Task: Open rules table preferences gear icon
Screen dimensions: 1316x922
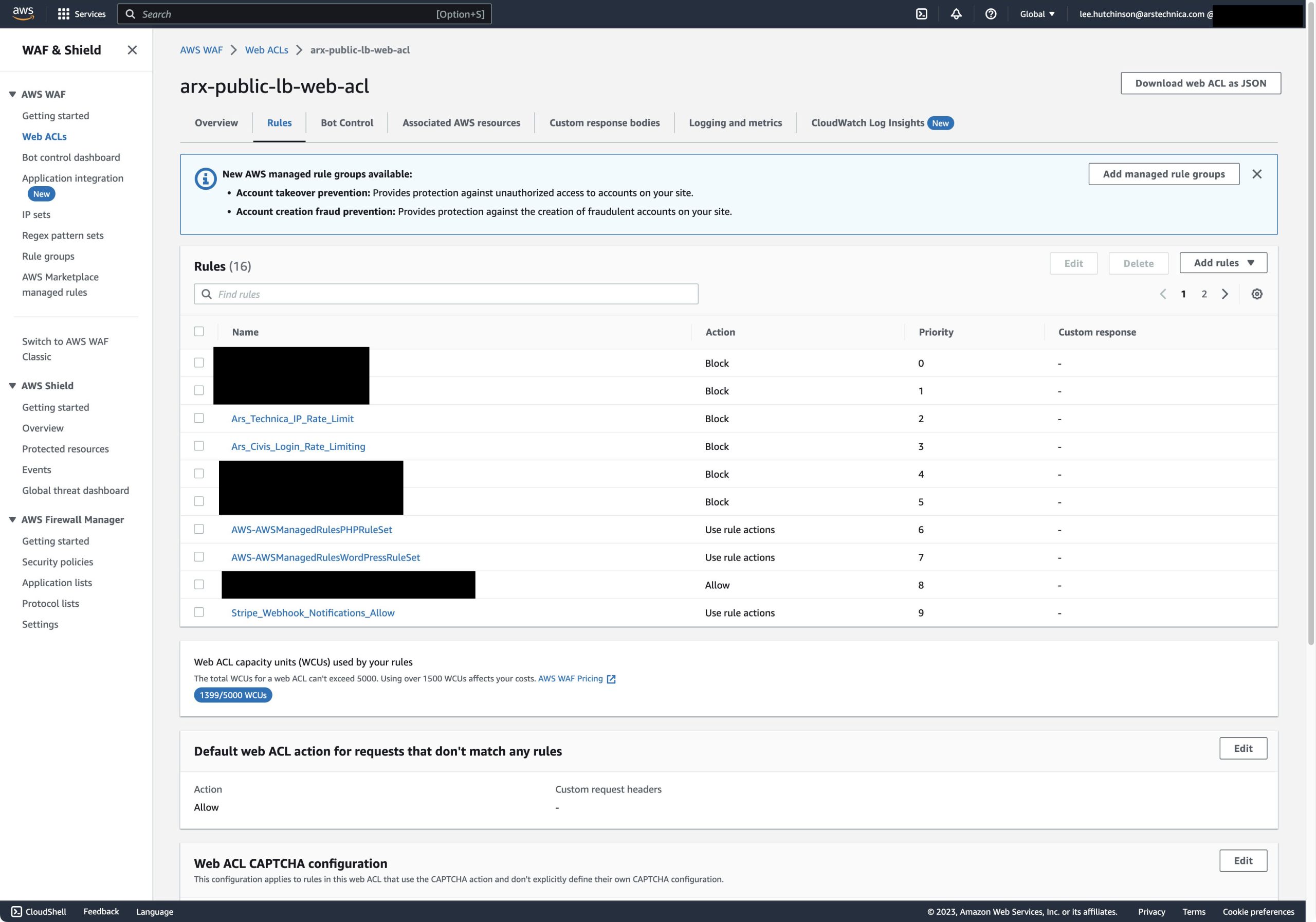Action: pos(1256,294)
